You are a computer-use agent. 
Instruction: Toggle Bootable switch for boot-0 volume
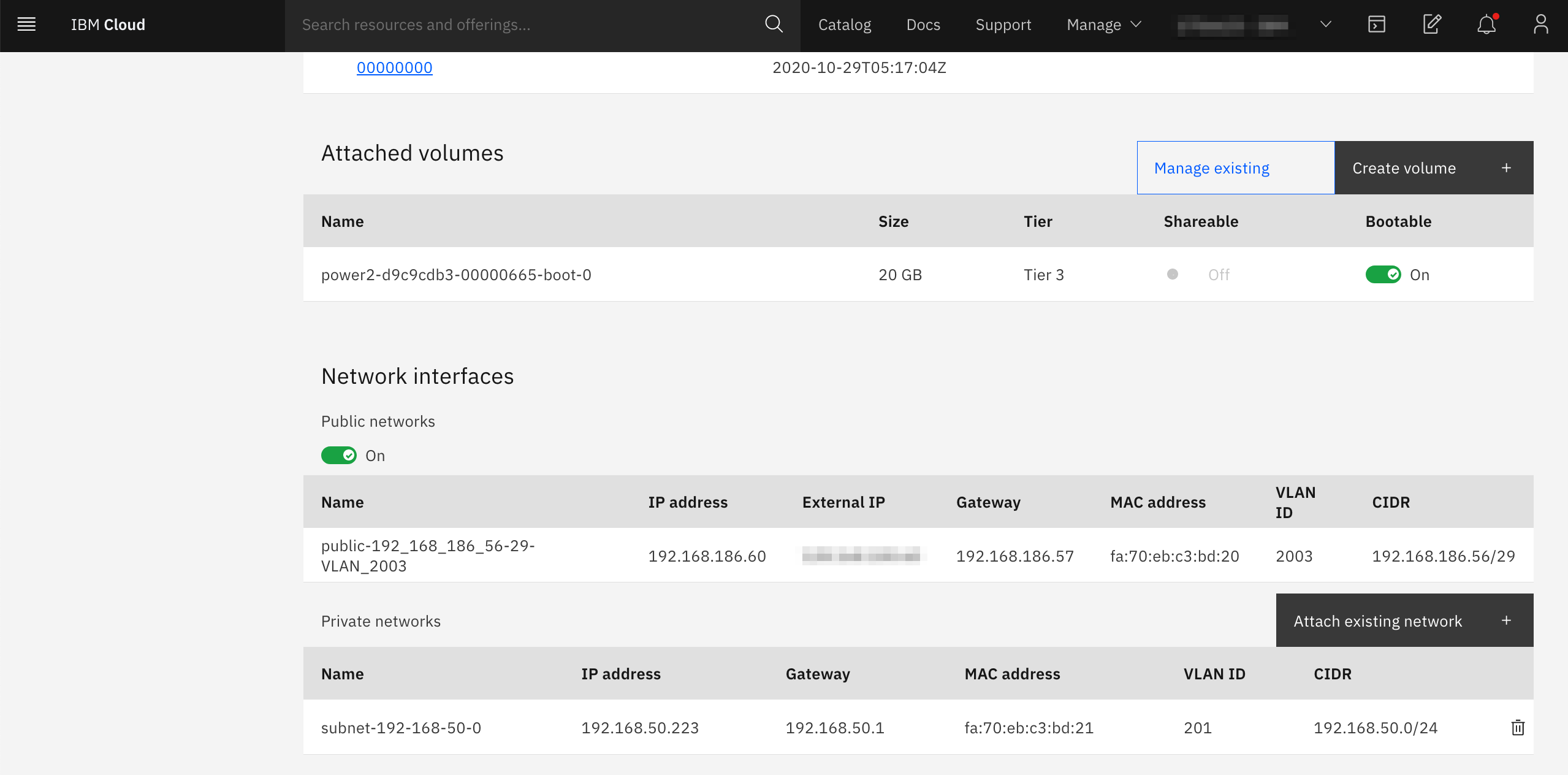click(1383, 275)
